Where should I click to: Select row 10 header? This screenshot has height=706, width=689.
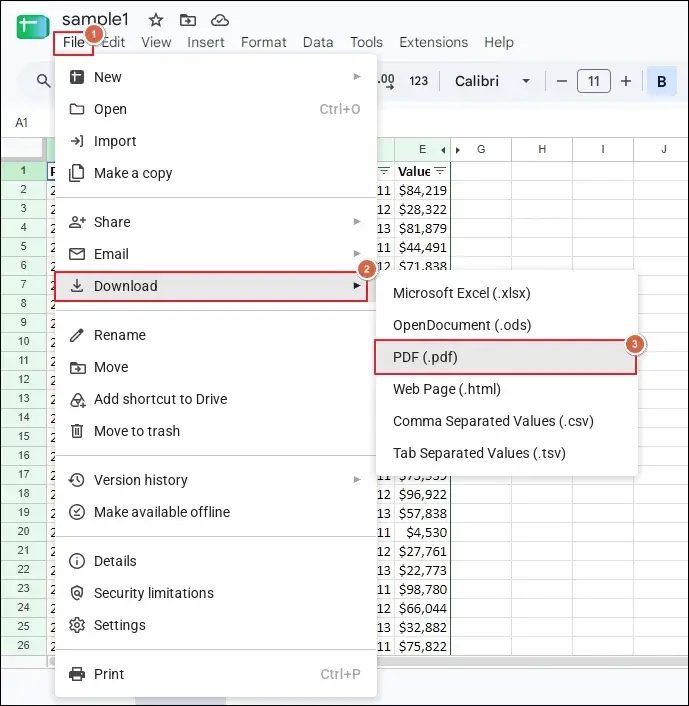pos(23,341)
